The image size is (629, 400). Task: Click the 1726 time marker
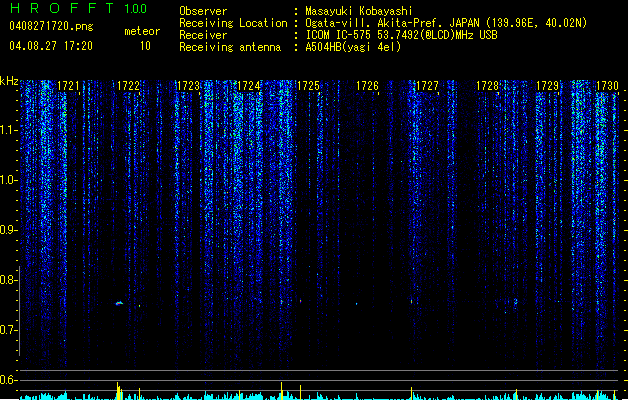[x=367, y=86]
